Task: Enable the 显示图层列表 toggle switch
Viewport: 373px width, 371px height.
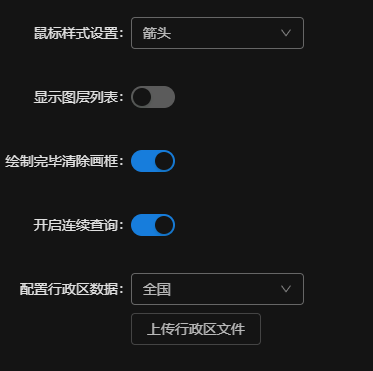Action: pos(153,97)
